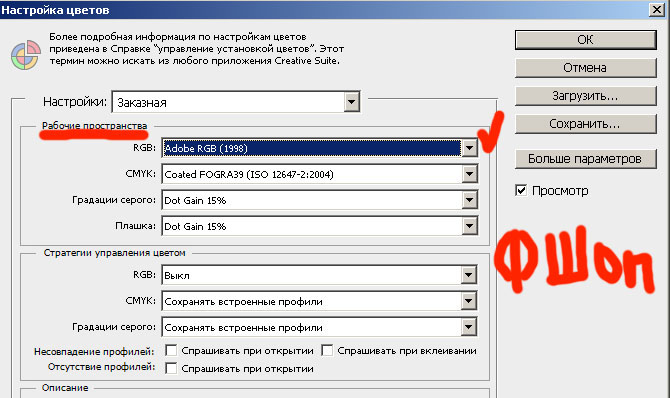Click the Больше параметров button
Viewport: 670px width, 398px height.
[585, 159]
